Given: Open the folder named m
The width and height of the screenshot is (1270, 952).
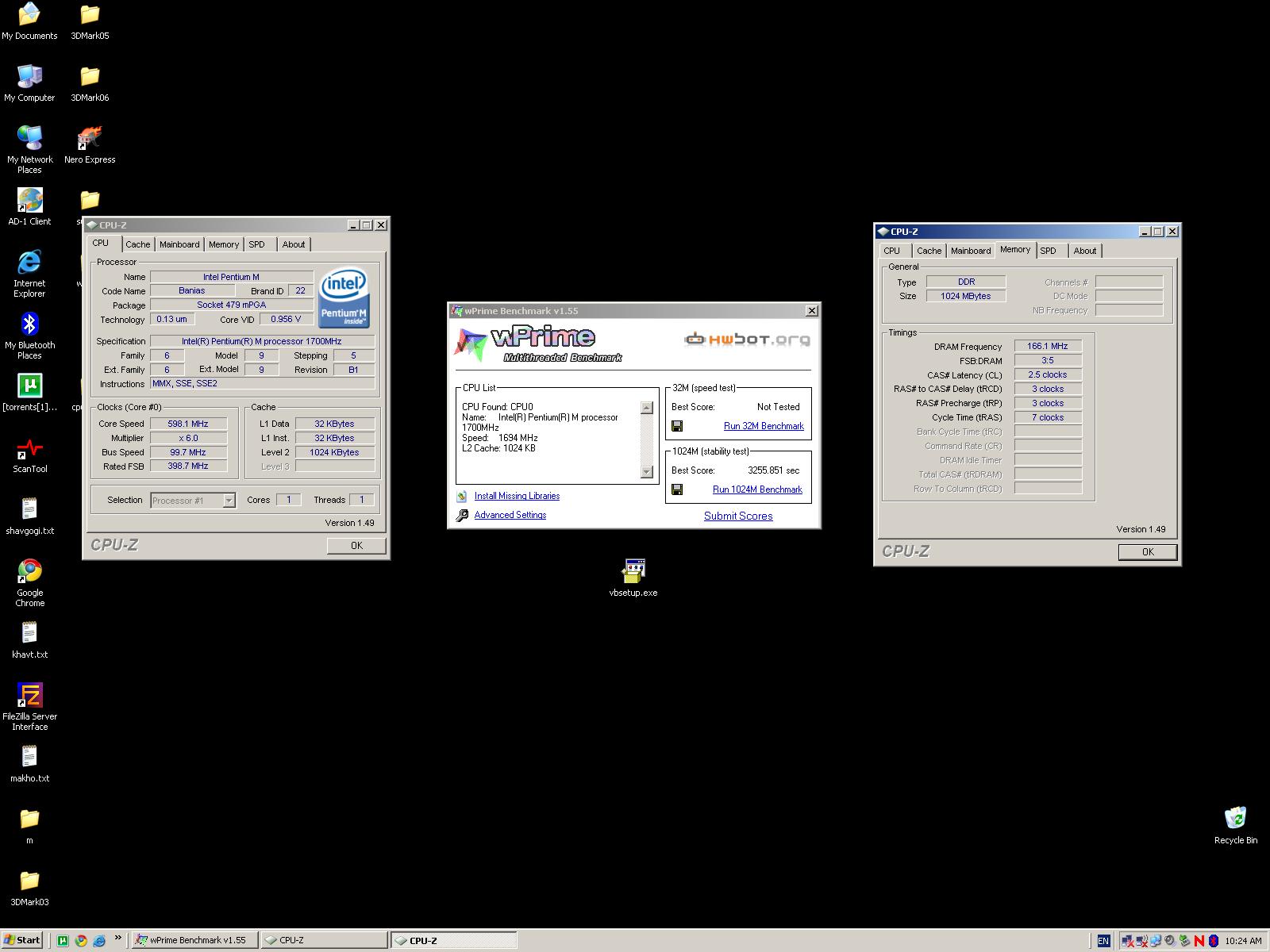Looking at the screenshot, I should [29, 827].
